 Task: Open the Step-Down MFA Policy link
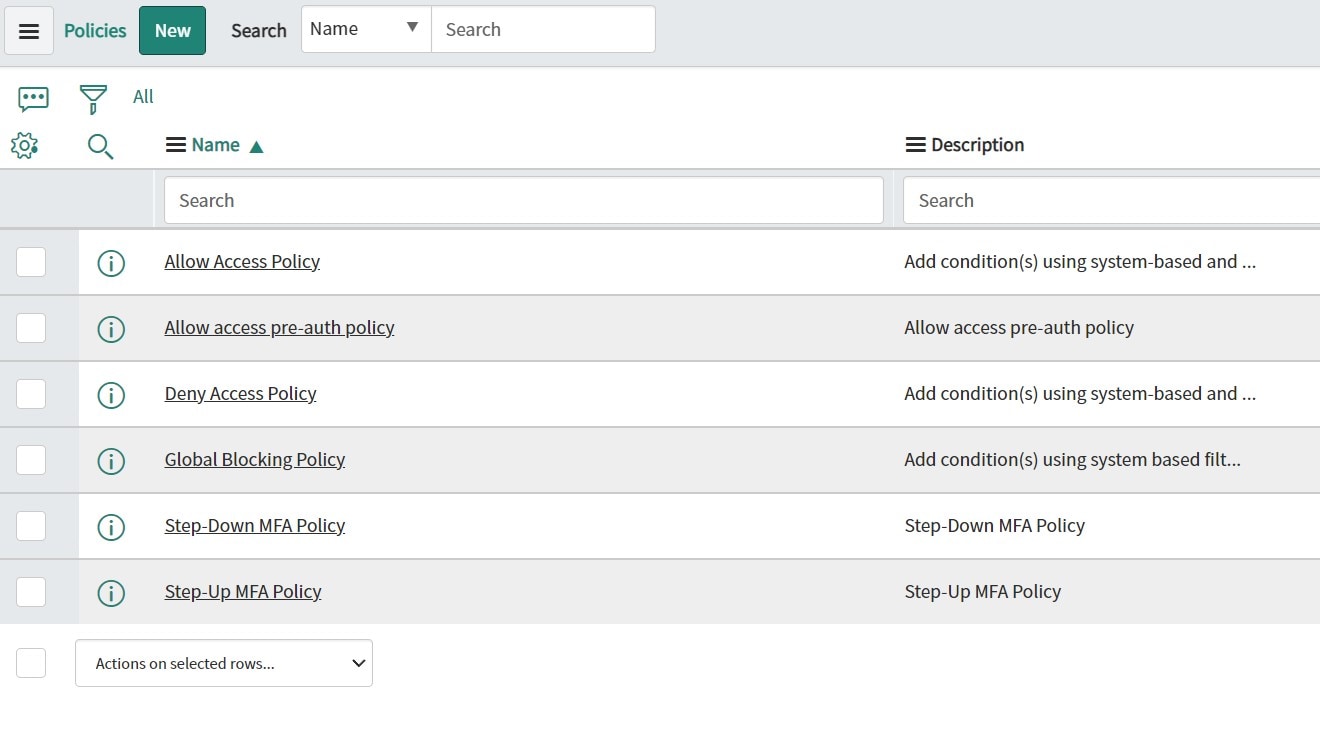[254, 525]
